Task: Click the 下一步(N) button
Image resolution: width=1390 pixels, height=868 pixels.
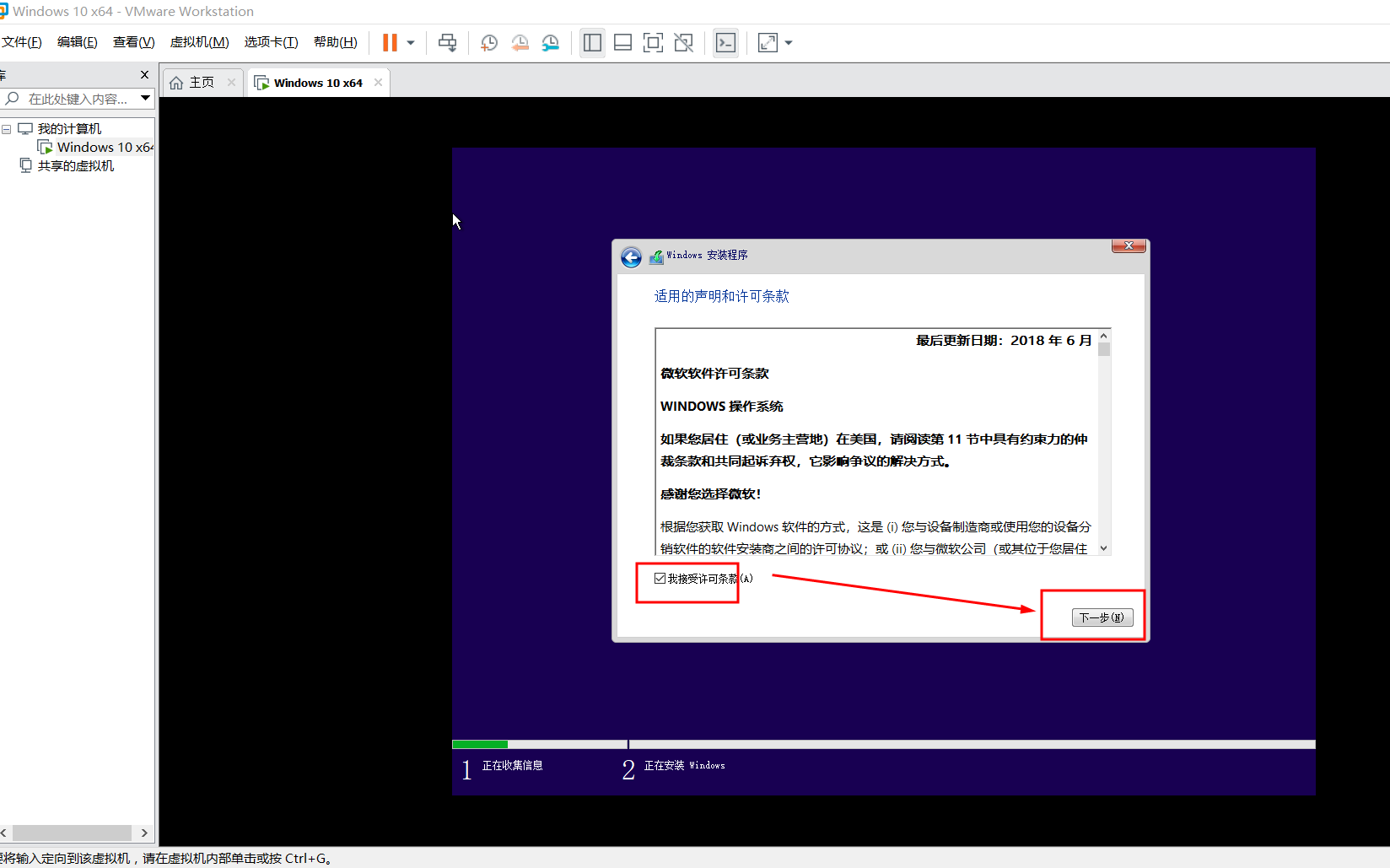Action: [1102, 617]
